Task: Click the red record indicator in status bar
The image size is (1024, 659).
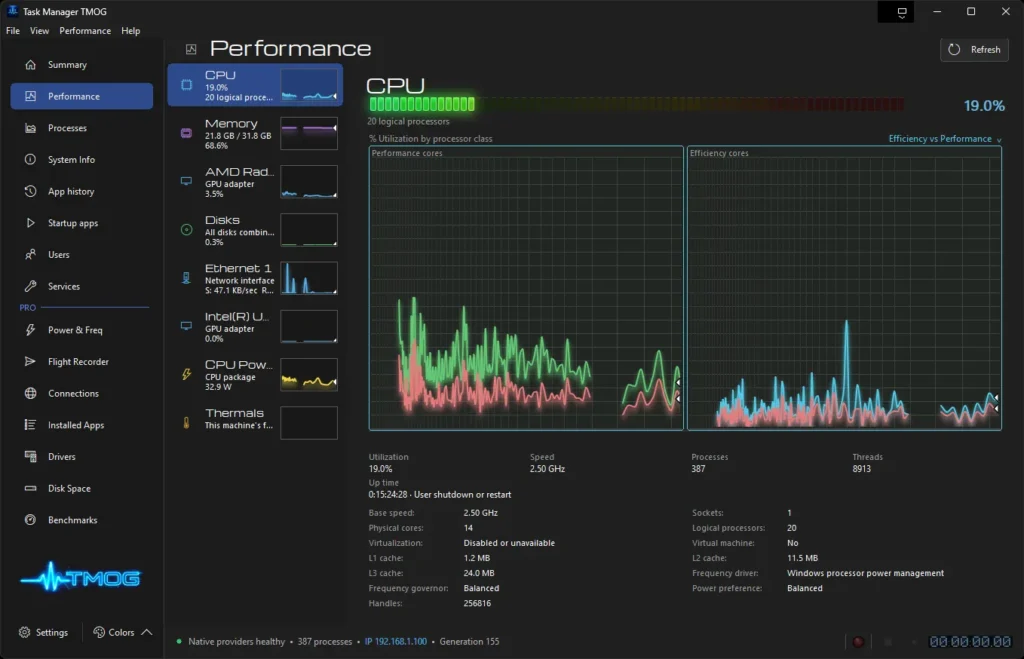Action: 858,642
